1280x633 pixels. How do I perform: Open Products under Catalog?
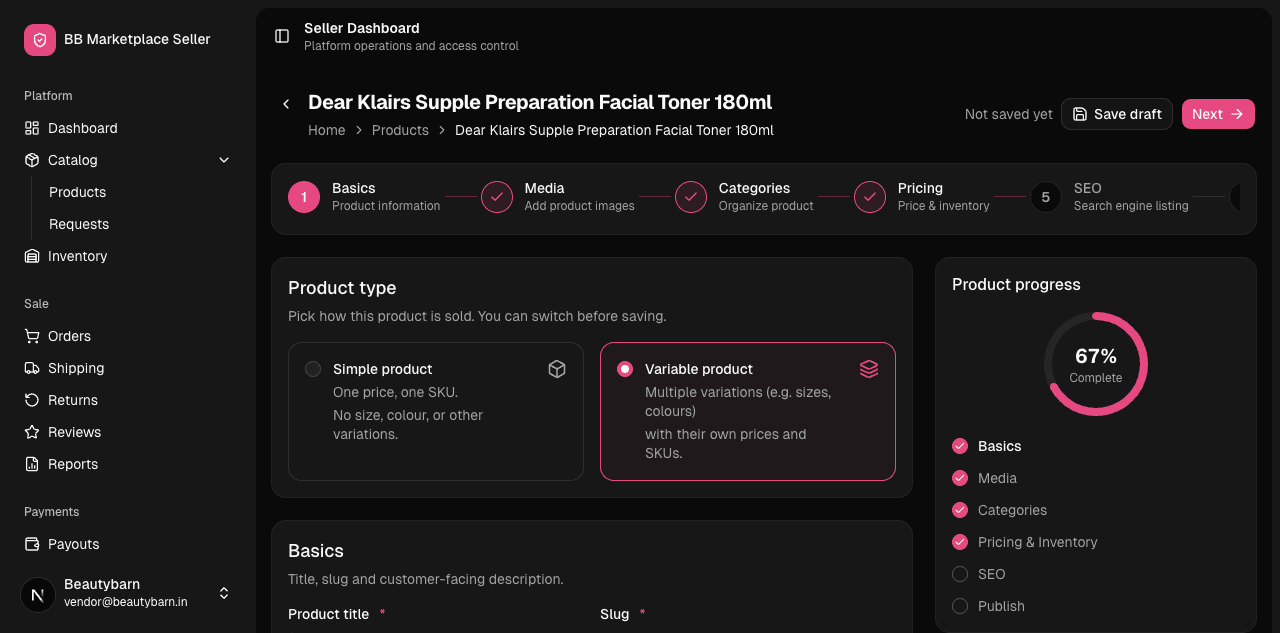(x=140, y=192)
